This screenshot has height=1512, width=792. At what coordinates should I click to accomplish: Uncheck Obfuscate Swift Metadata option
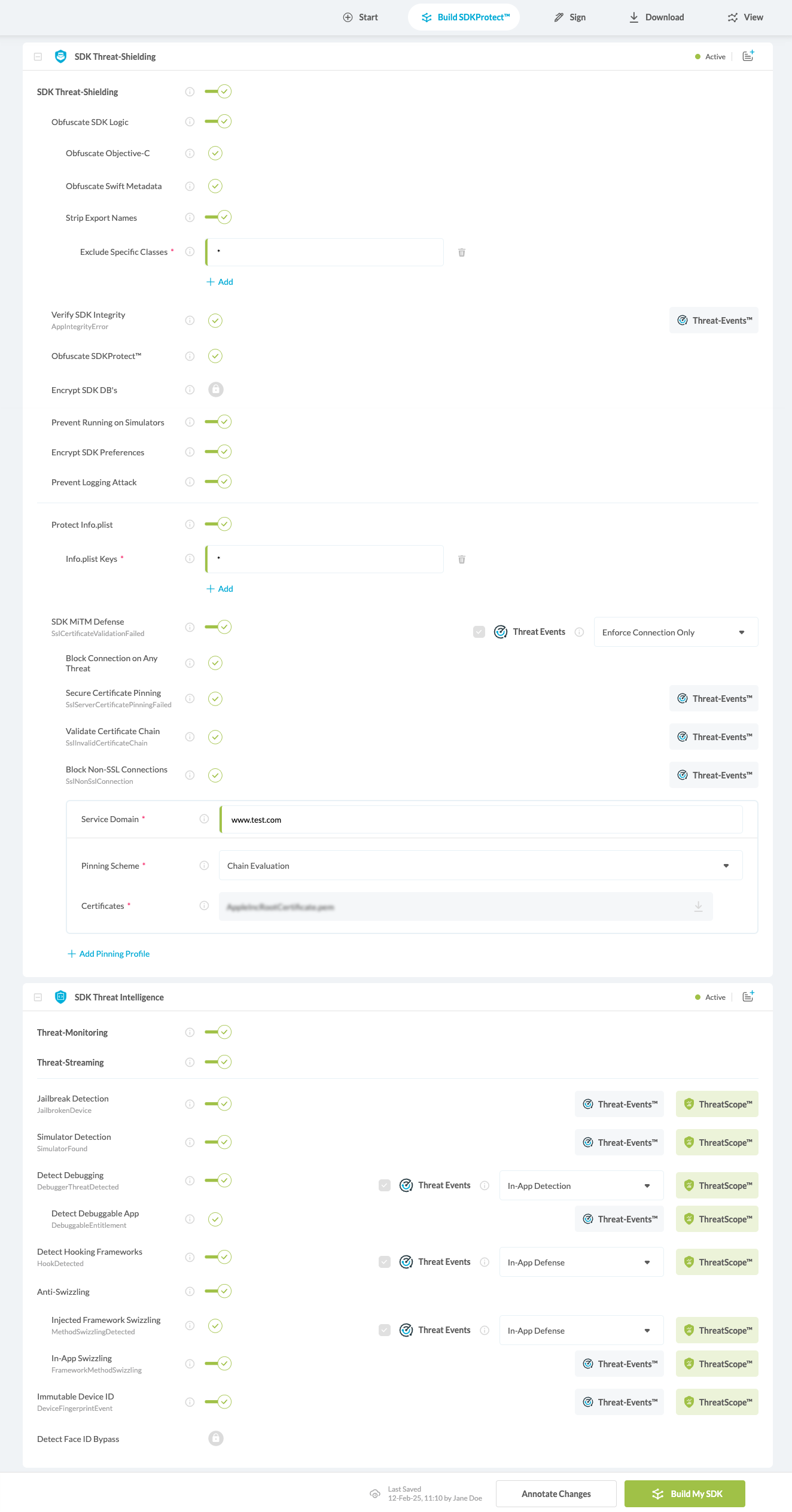point(215,186)
